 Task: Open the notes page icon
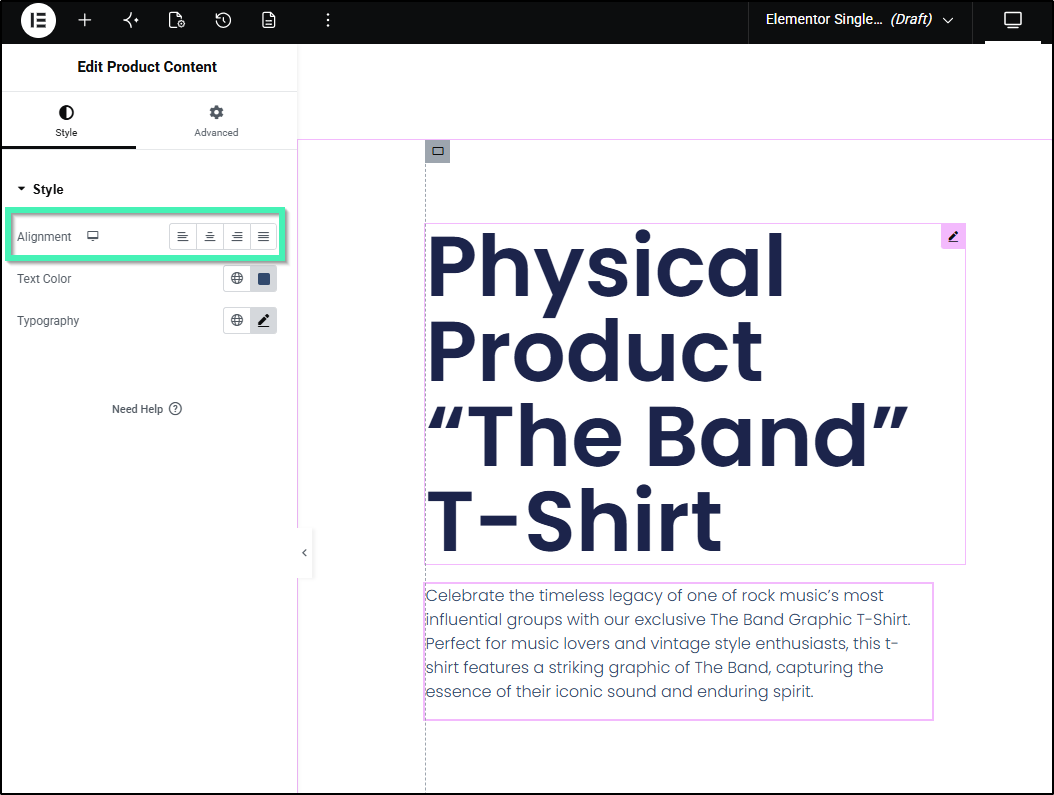pos(269,20)
